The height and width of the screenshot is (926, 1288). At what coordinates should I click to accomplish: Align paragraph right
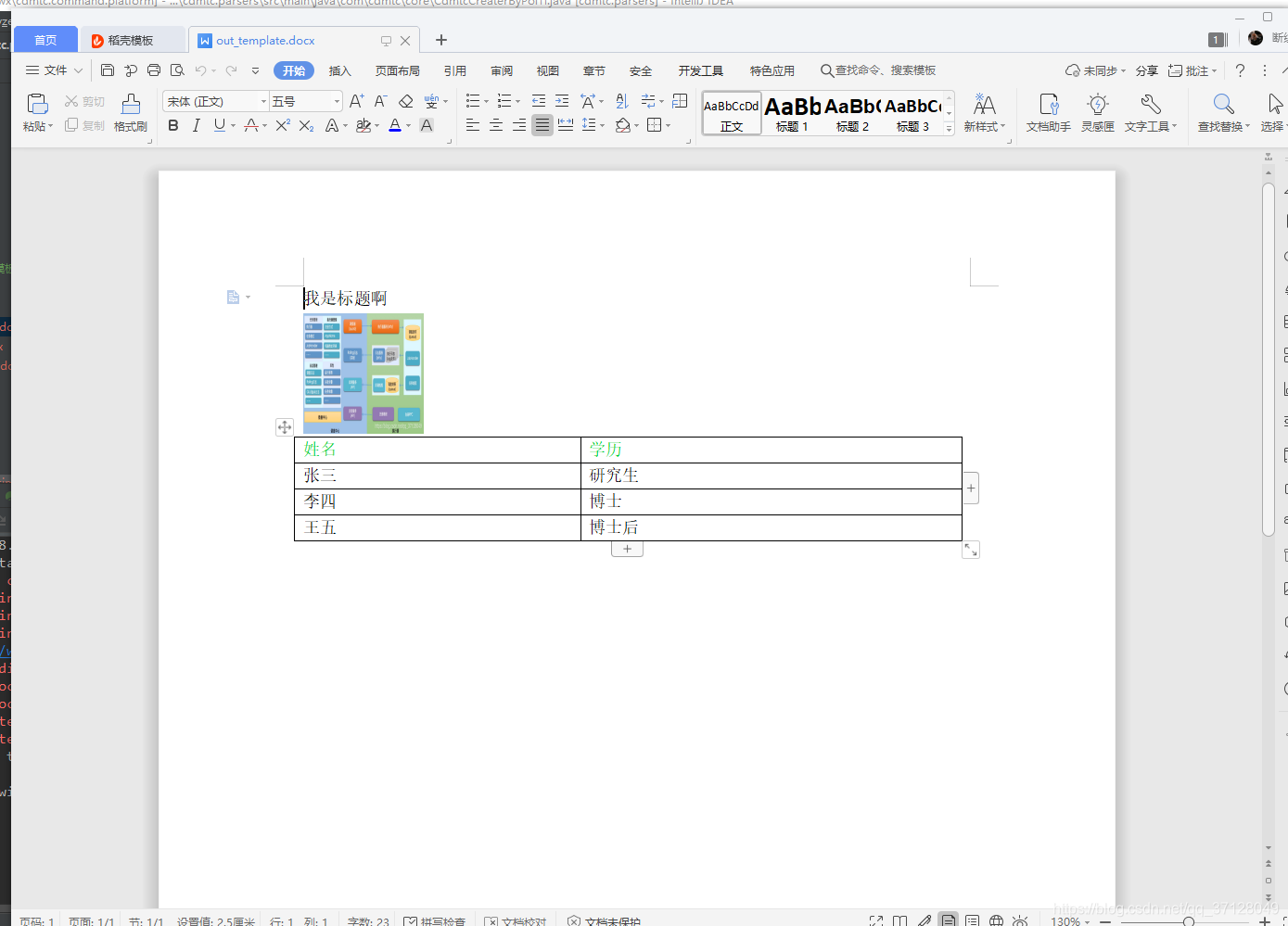[x=519, y=125]
